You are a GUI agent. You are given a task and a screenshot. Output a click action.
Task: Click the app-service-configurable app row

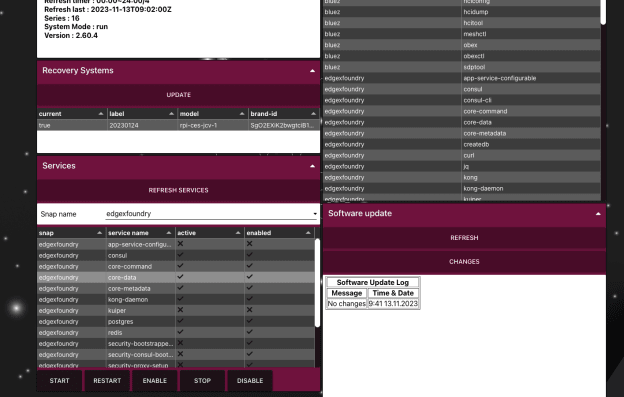(x=462, y=78)
